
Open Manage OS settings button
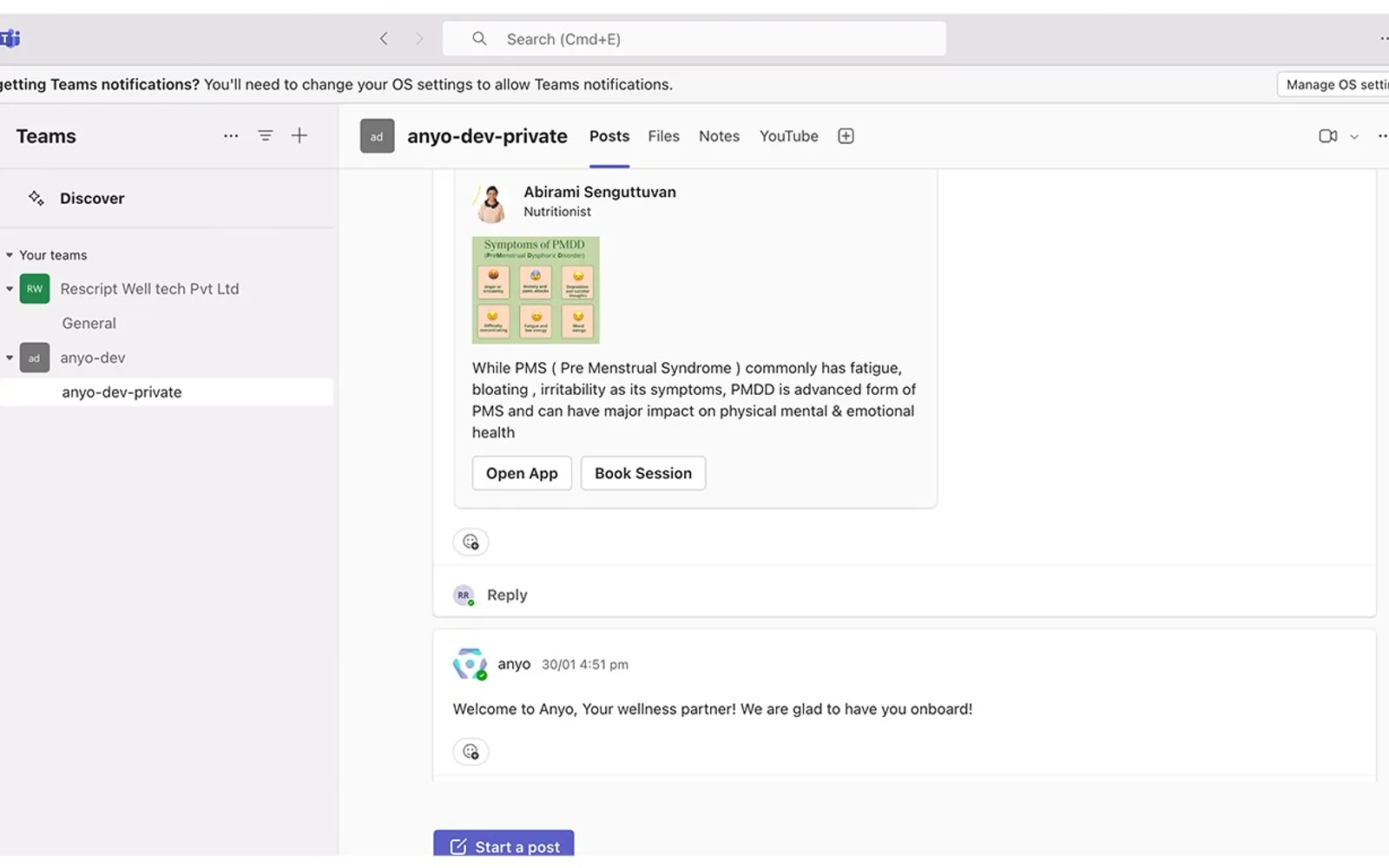point(1335,84)
